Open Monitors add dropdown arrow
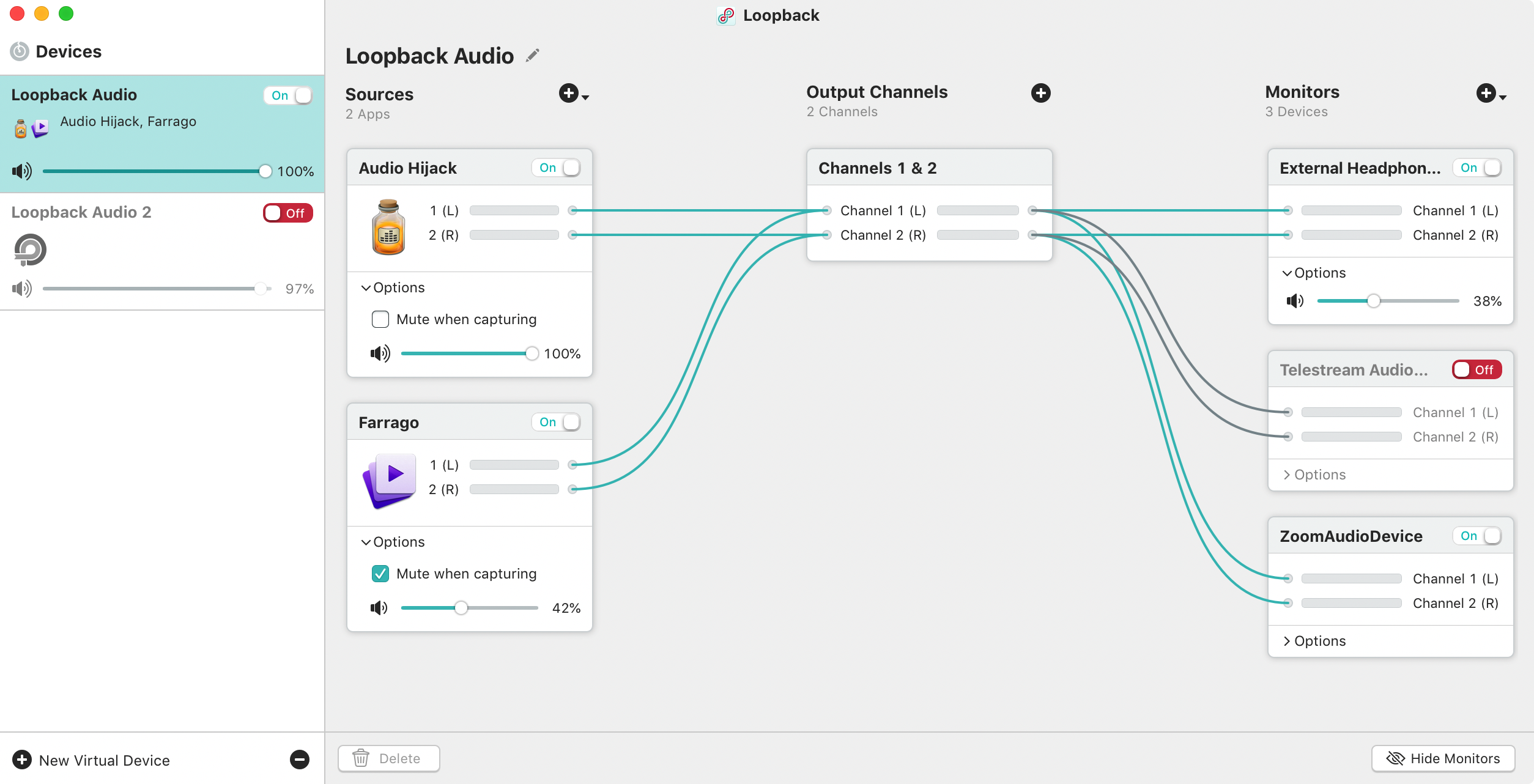 pyautogui.click(x=1503, y=97)
